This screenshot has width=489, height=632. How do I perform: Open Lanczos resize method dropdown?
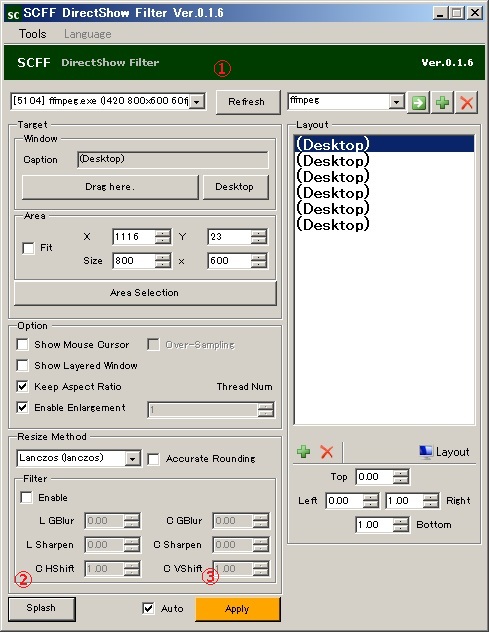tap(132, 459)
